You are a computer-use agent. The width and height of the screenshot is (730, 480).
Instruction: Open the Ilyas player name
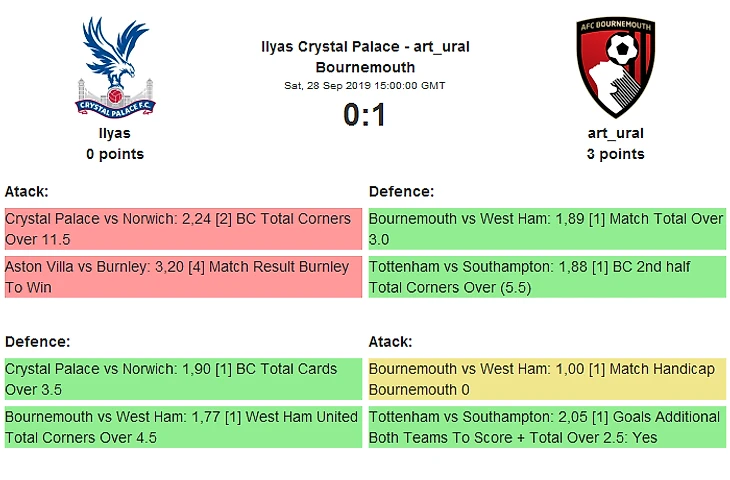click(x=115, y=133)
